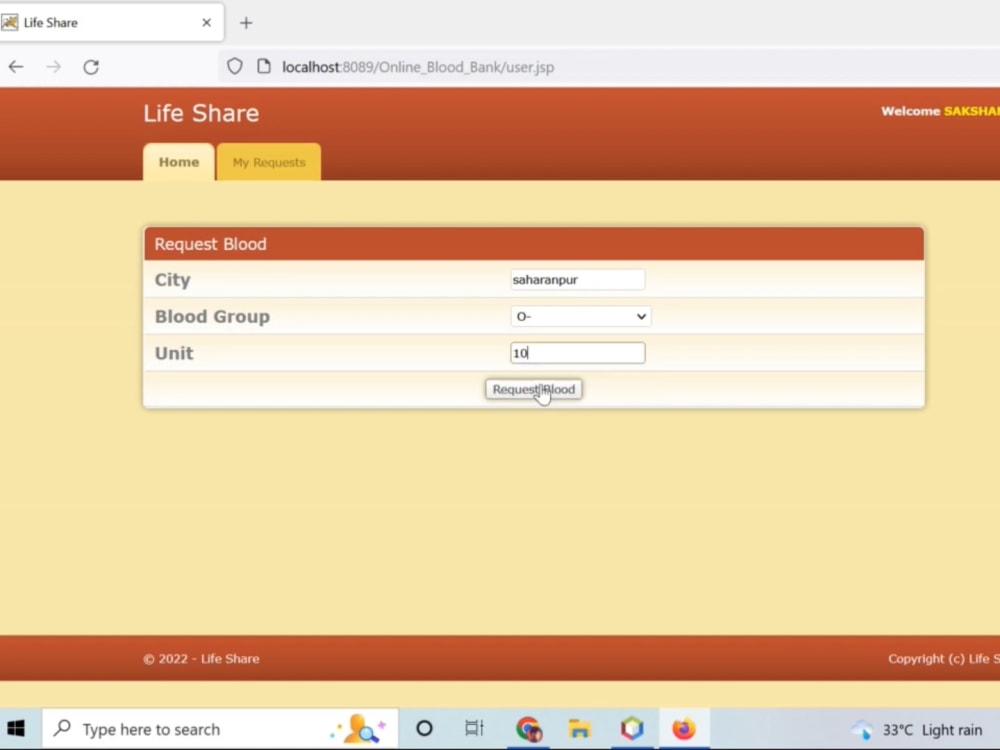This screenshot has width=1000, height=750.
Task: Click the © 2022 - Life Share footer text
Action: 201,659
